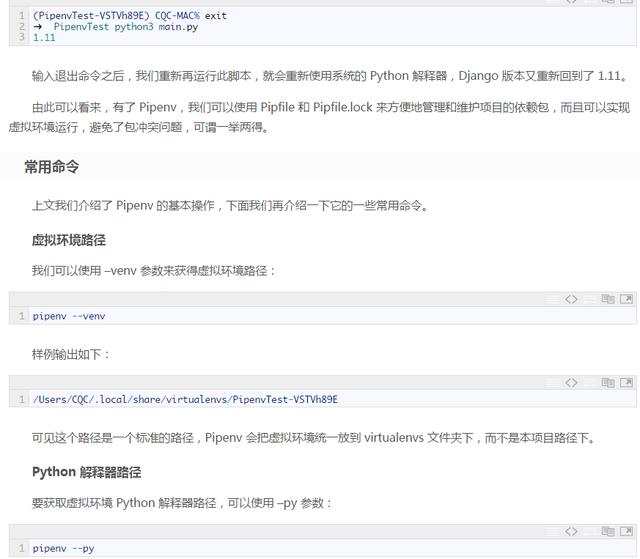This screenshot has height=559, width=640.
Task: Click paragraph starting '由此可以看来，有了 Pipenv'
Action: [320, 118]
